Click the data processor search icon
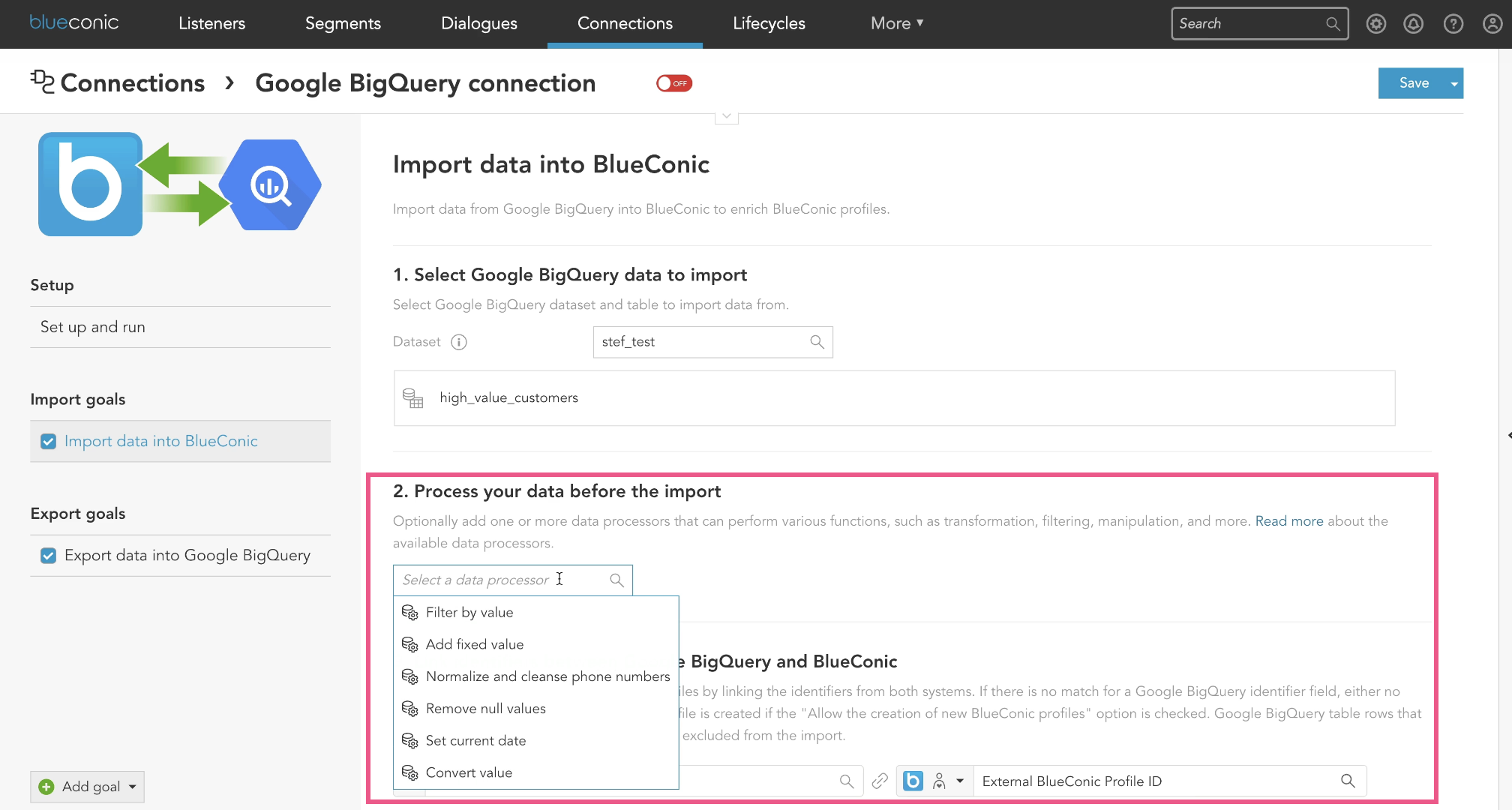This screenshot has height=810, width=1512. (617, 579)
